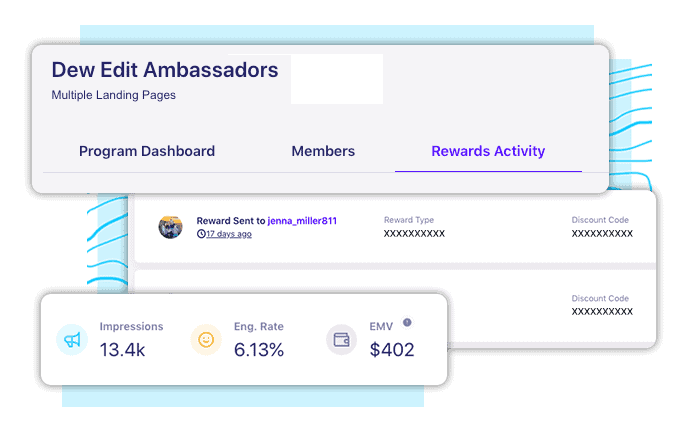This screenshot has height=435, width=688.
Task: Click the EMV info tooltip icon
Action: [x=407, y=323]
